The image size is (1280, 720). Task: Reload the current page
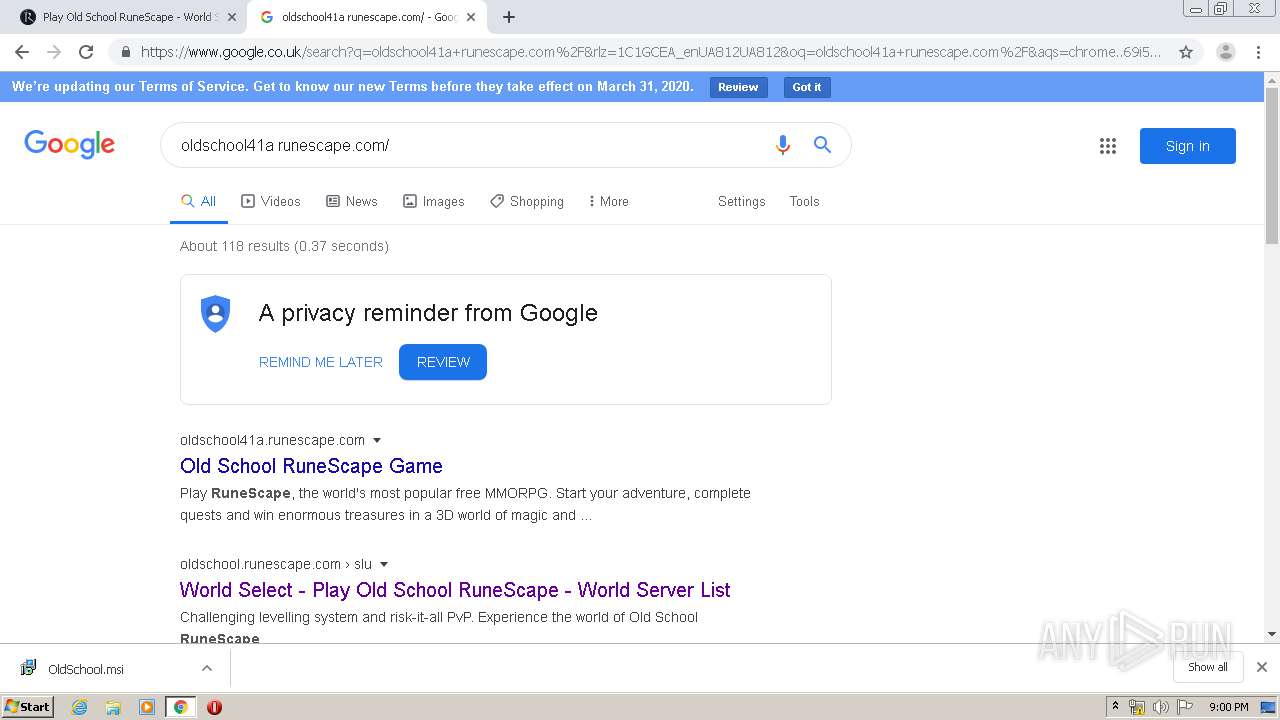click(x=86, y=52)
